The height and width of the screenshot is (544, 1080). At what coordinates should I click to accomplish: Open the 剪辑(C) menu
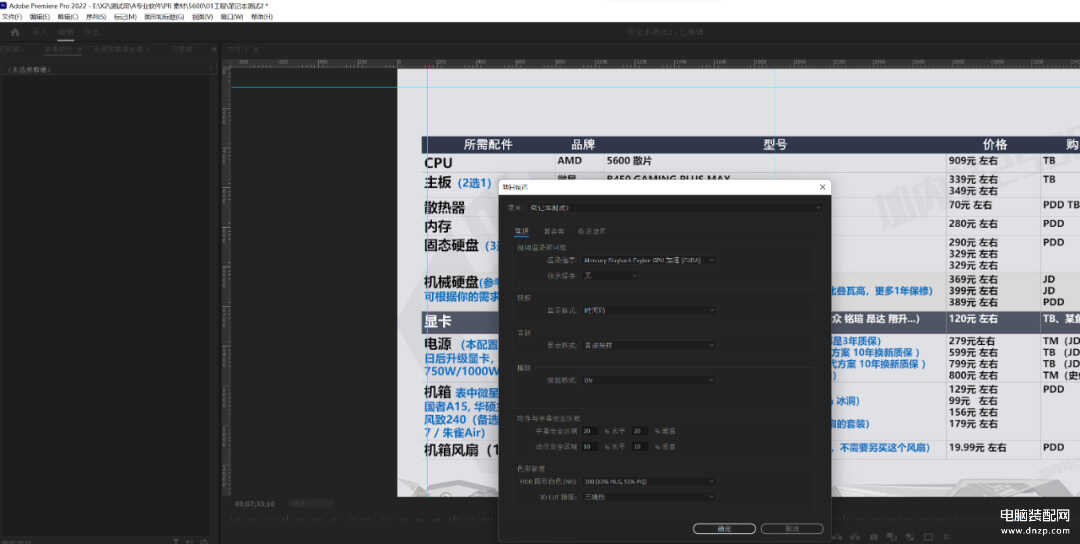[68, 17]
